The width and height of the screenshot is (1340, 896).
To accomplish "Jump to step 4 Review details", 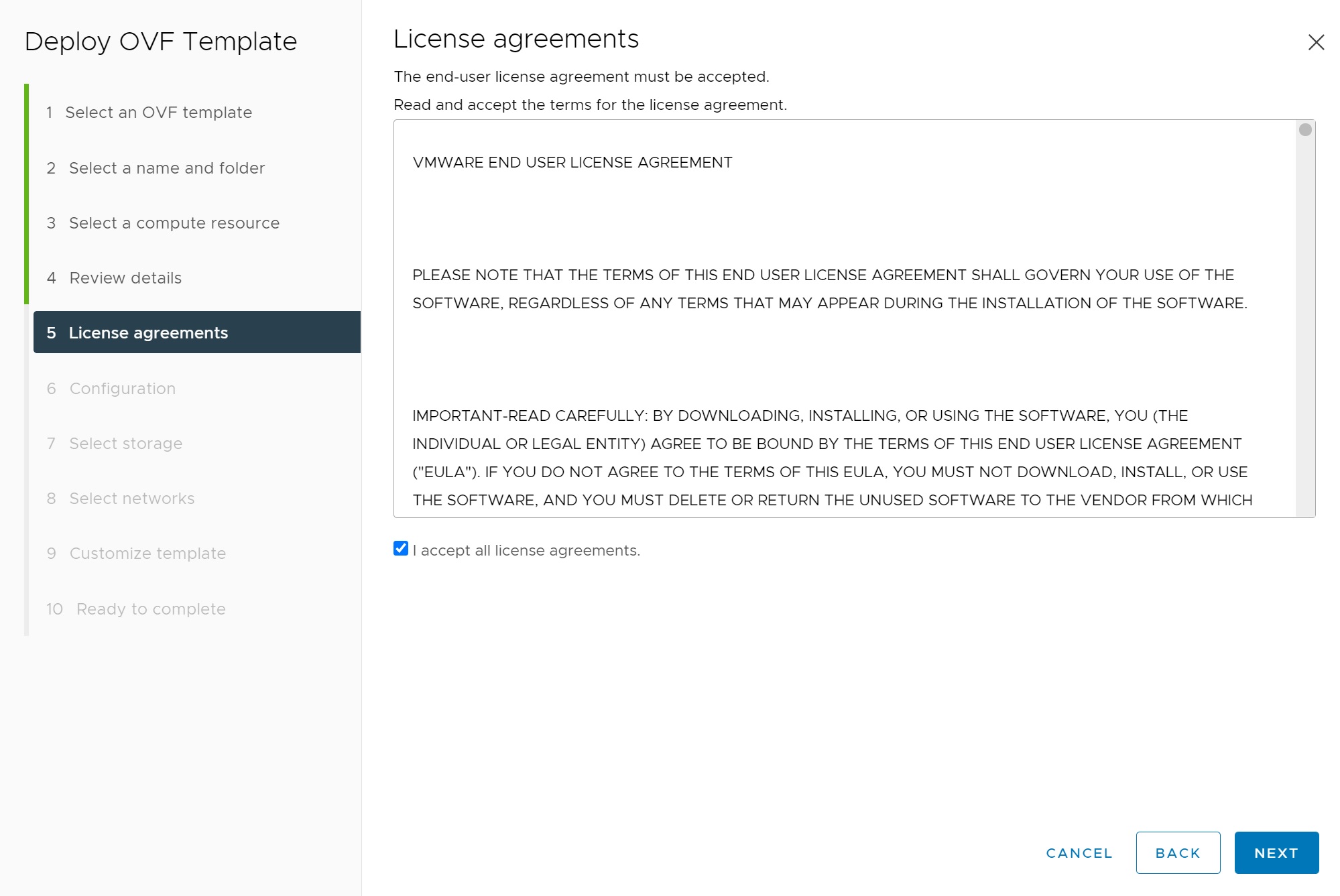I will click(125, 278).
